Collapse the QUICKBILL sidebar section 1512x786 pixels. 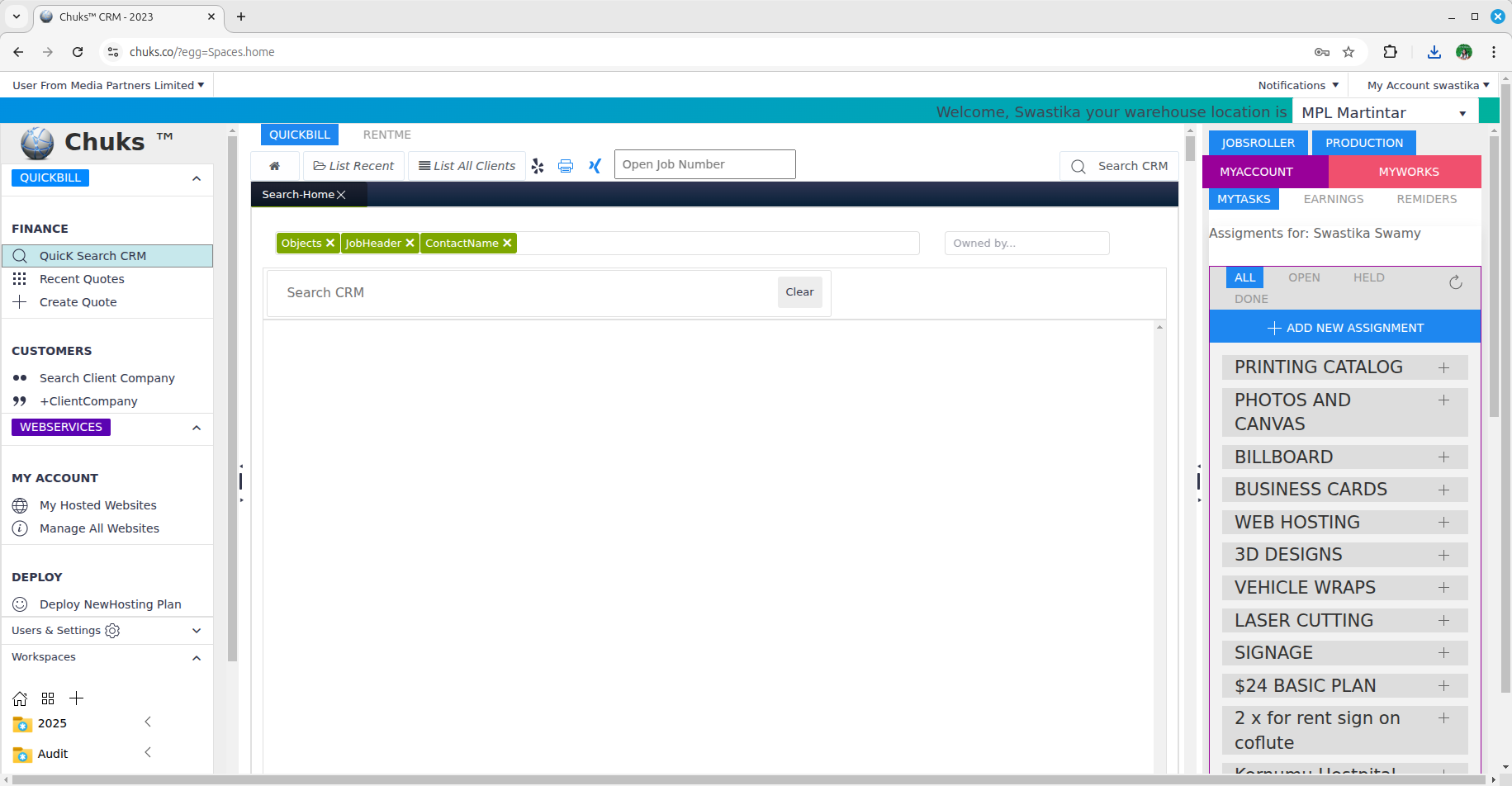197,178
